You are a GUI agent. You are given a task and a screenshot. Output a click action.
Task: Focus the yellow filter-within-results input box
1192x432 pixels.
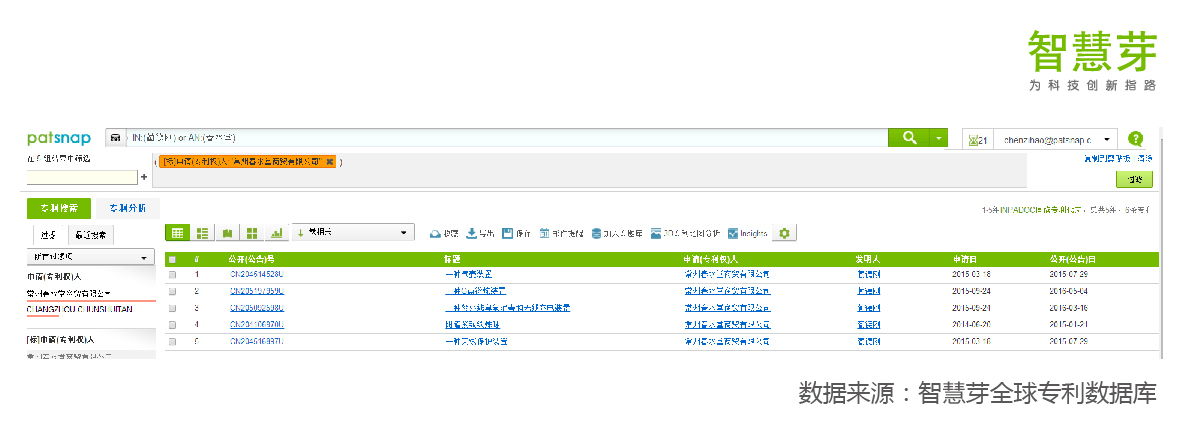tap(82, 177)
